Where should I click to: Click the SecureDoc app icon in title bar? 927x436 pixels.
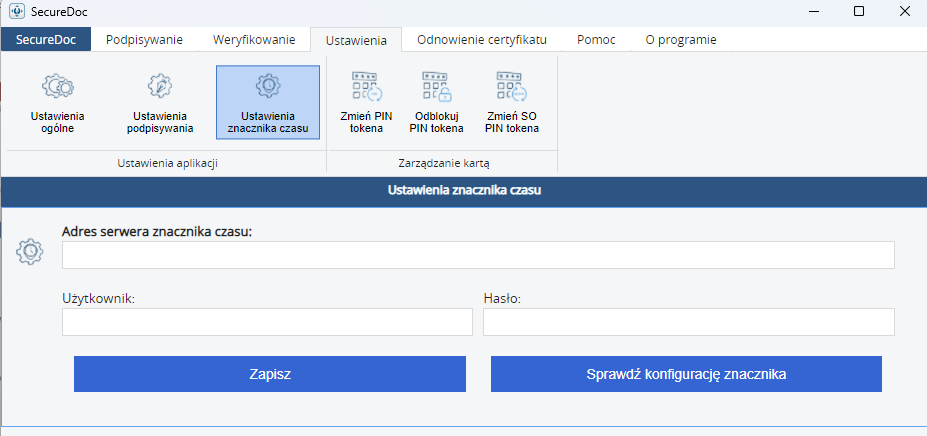(x=16, y=11)
